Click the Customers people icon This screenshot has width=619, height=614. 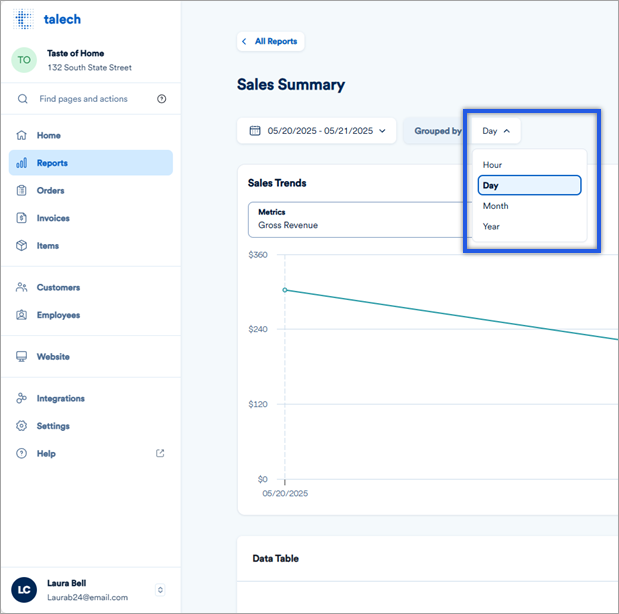point(21,287)
